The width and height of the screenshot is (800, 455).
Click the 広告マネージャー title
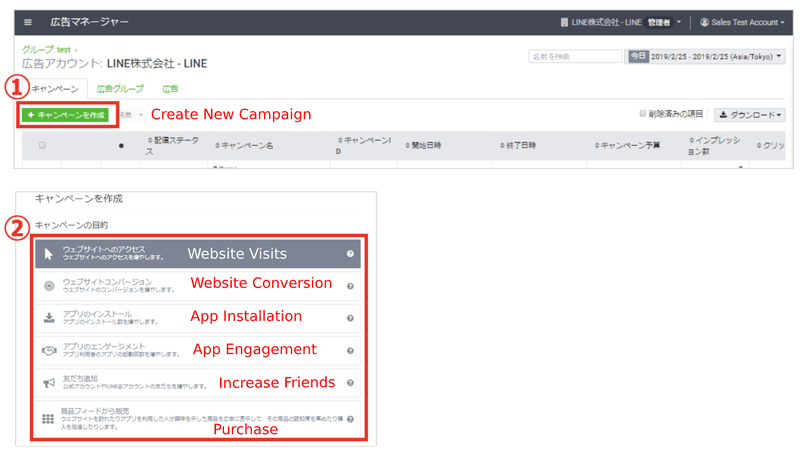click(x=89, y=22)
